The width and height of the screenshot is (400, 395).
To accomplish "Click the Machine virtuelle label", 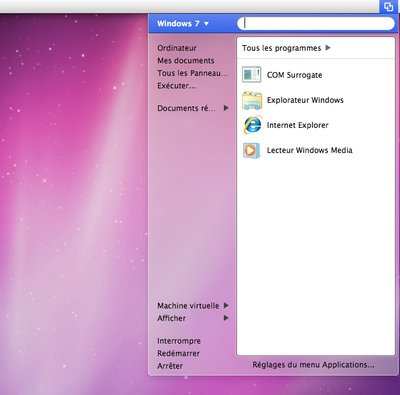I will click(x=188, y=306).
